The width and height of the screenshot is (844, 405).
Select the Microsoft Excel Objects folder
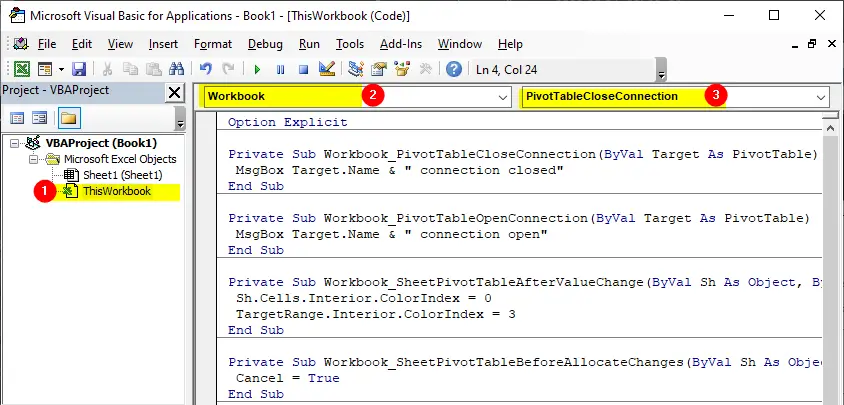120,159
